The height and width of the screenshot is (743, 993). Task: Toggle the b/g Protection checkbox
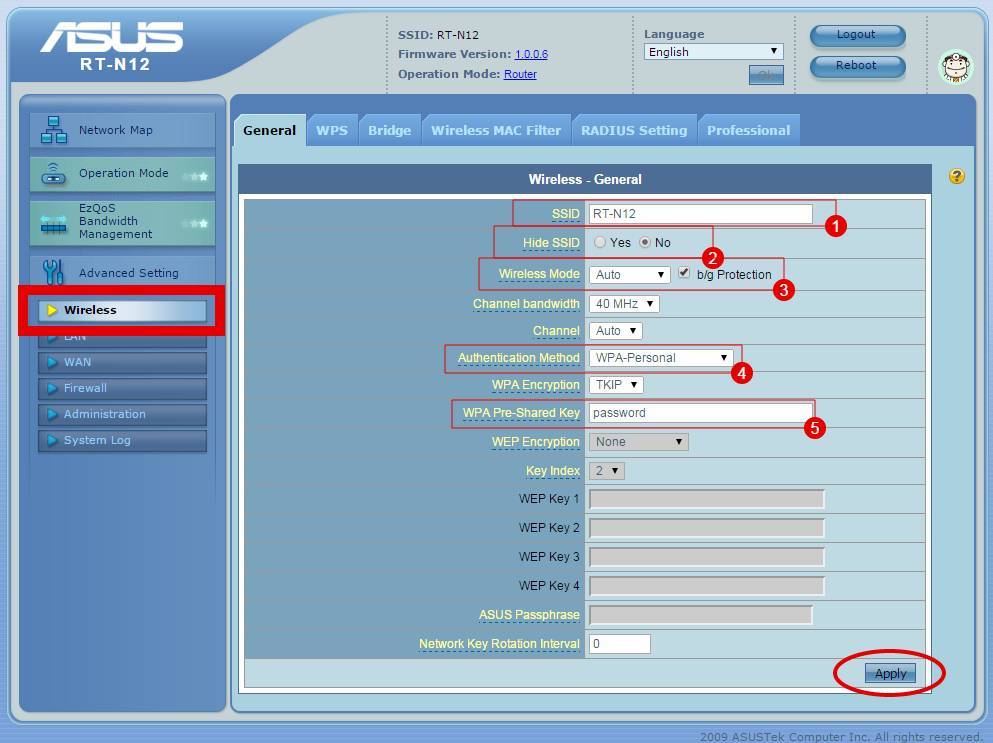click(684, 273)
